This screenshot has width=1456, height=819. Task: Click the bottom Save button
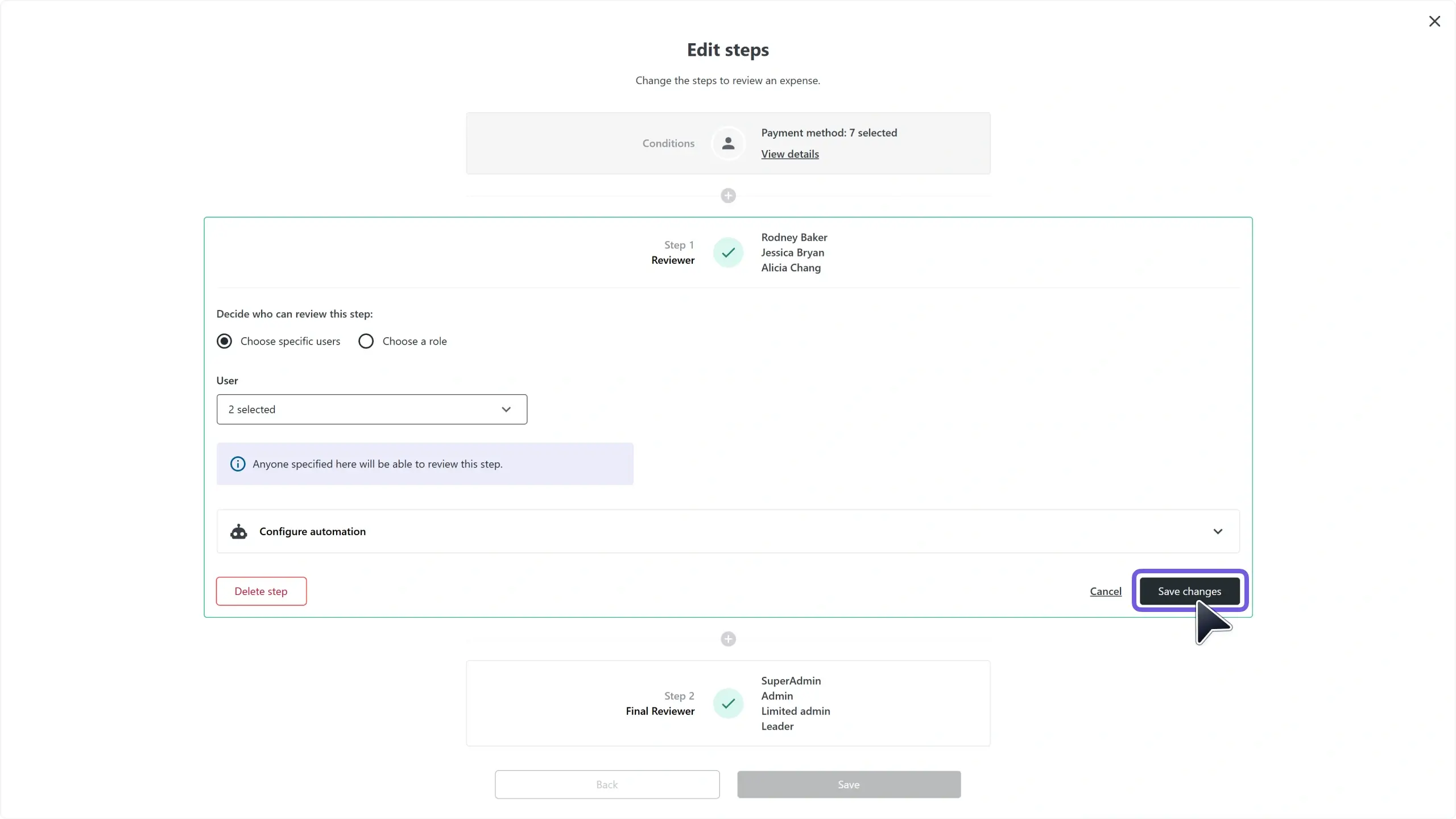tap(849, 785)
